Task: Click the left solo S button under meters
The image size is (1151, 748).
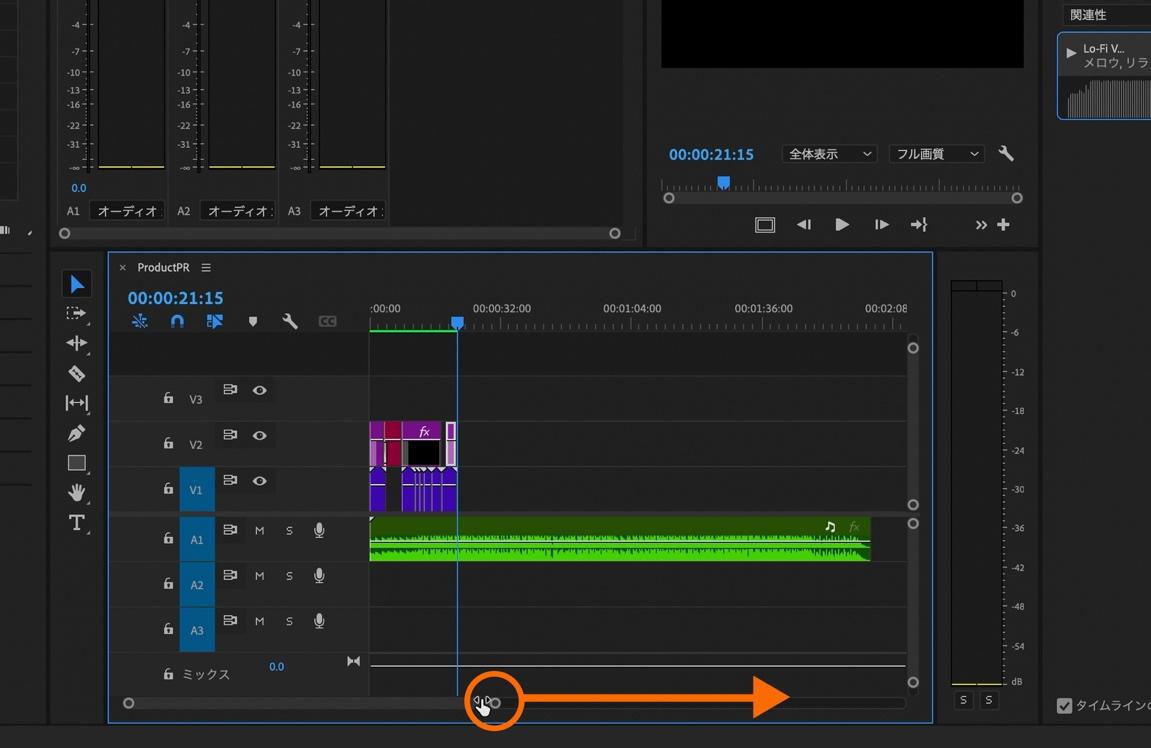Action: (x=964, y=700)
